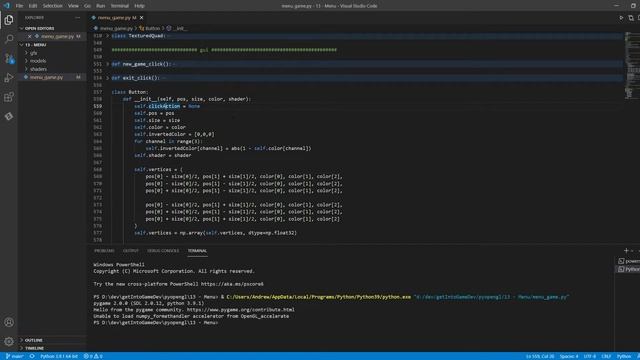
Task: Click menu_game.py breadcrumb segment
Action: click(116, 28)
